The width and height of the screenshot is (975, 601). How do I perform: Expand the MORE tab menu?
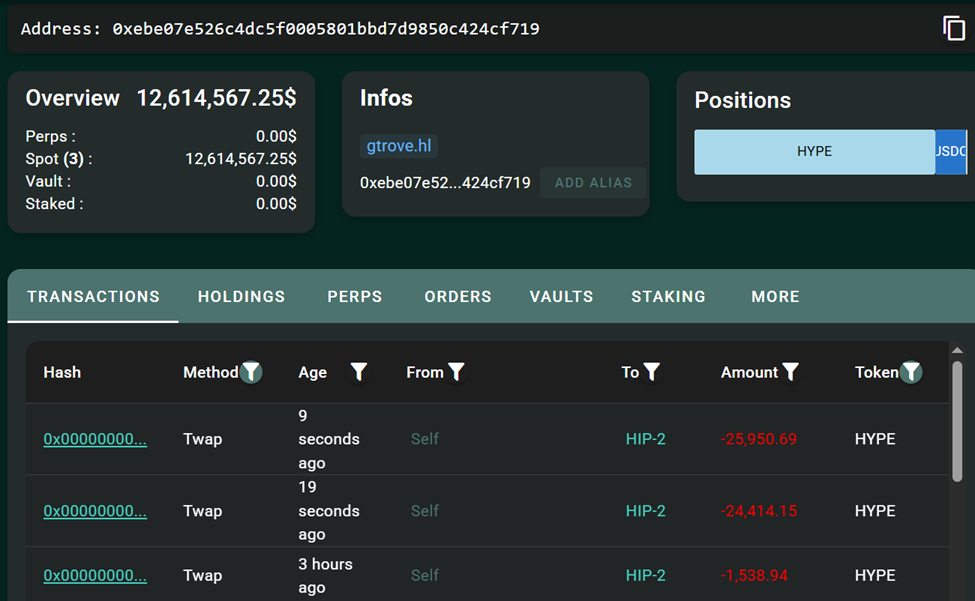click(x=775, y=296)
